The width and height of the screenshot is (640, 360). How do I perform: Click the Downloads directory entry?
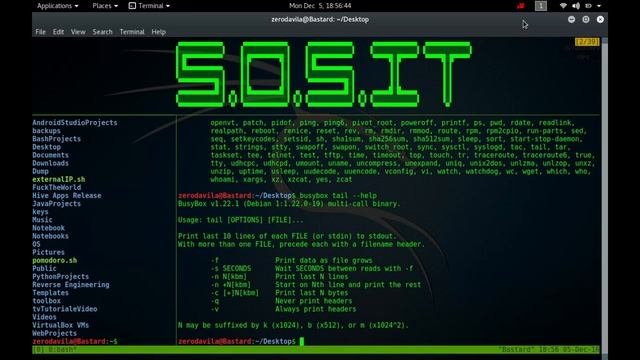click(51, 163)
